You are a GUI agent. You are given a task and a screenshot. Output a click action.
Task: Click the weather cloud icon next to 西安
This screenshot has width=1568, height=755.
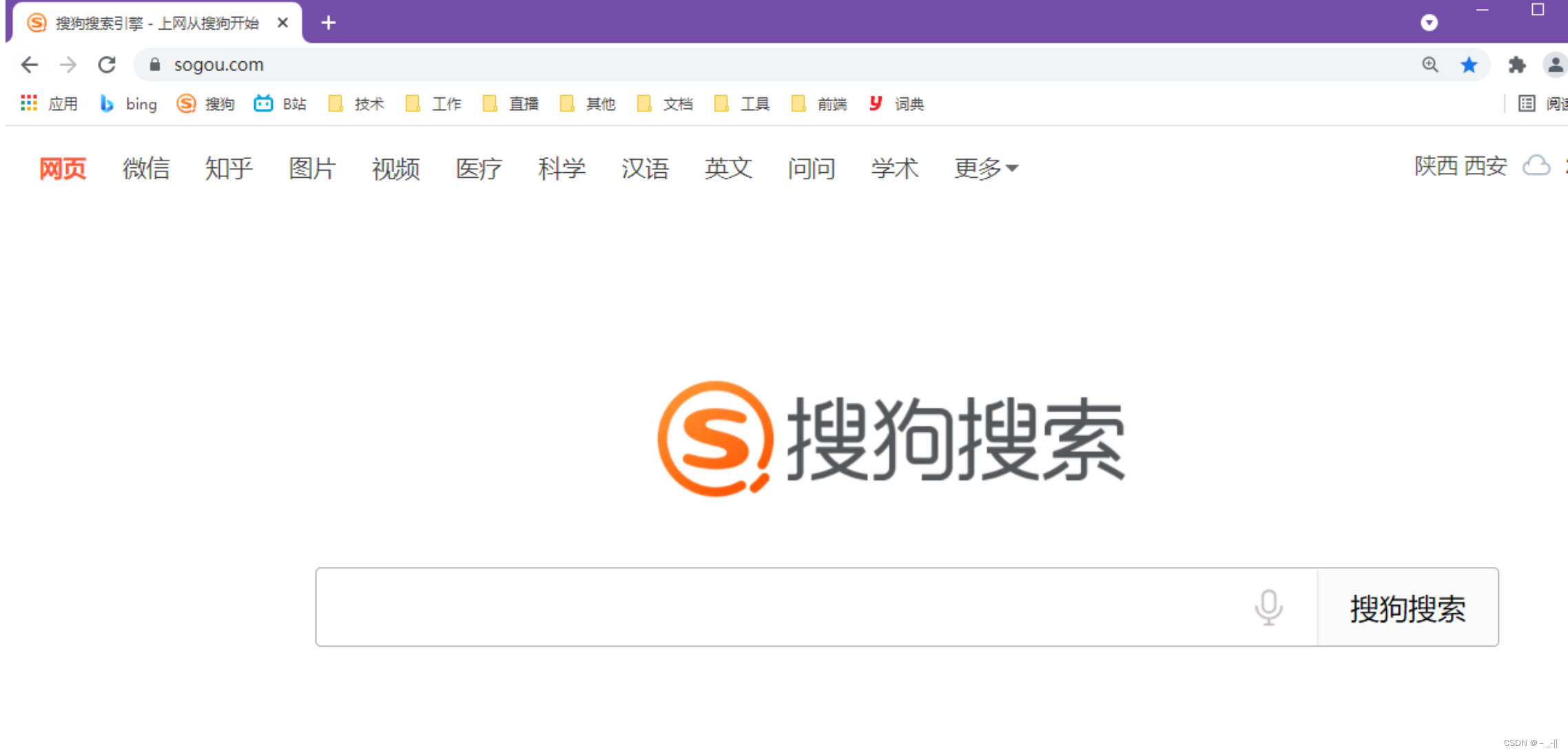tap(1536, 167)
